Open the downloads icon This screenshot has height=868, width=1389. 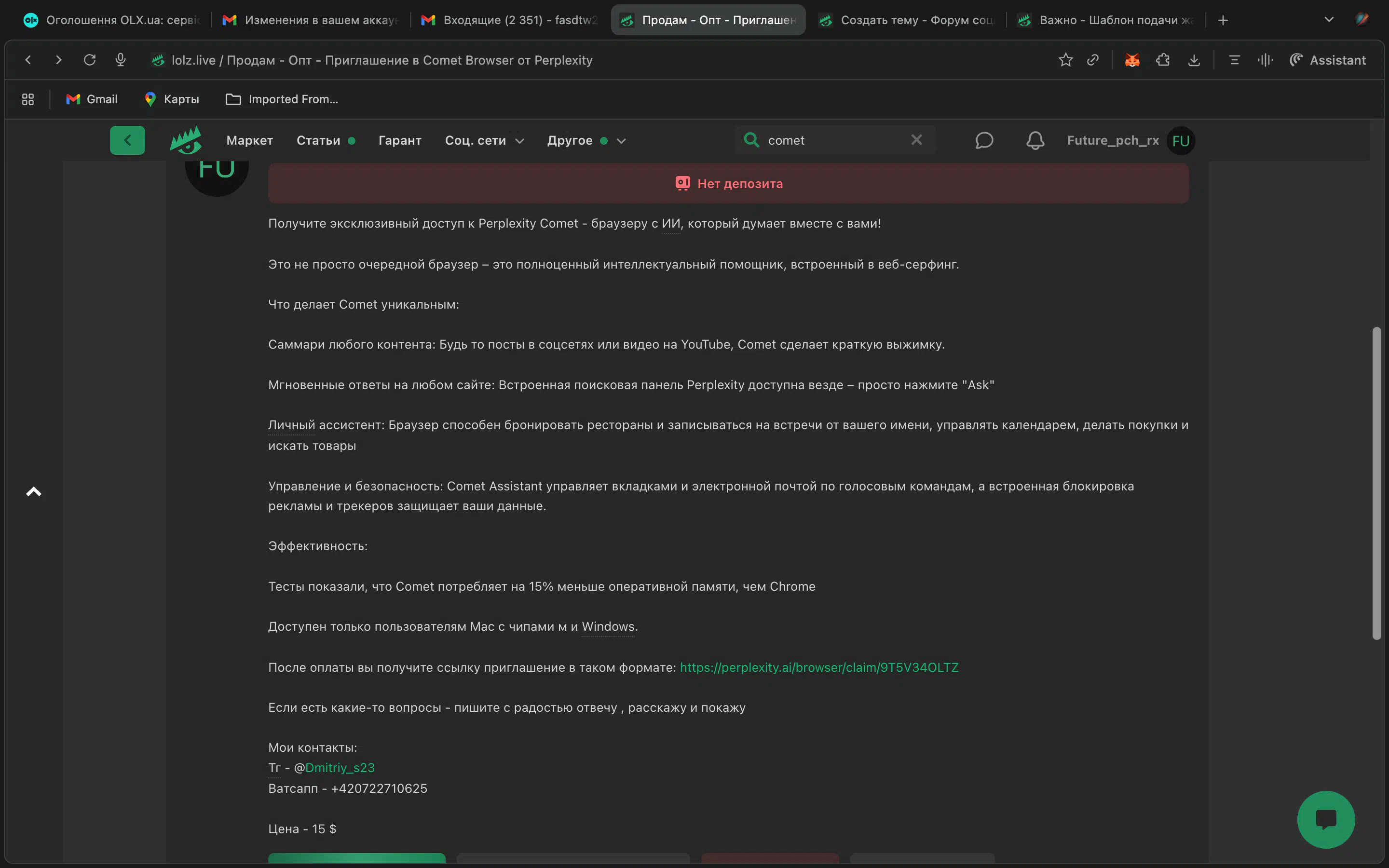coord(1194,60)
